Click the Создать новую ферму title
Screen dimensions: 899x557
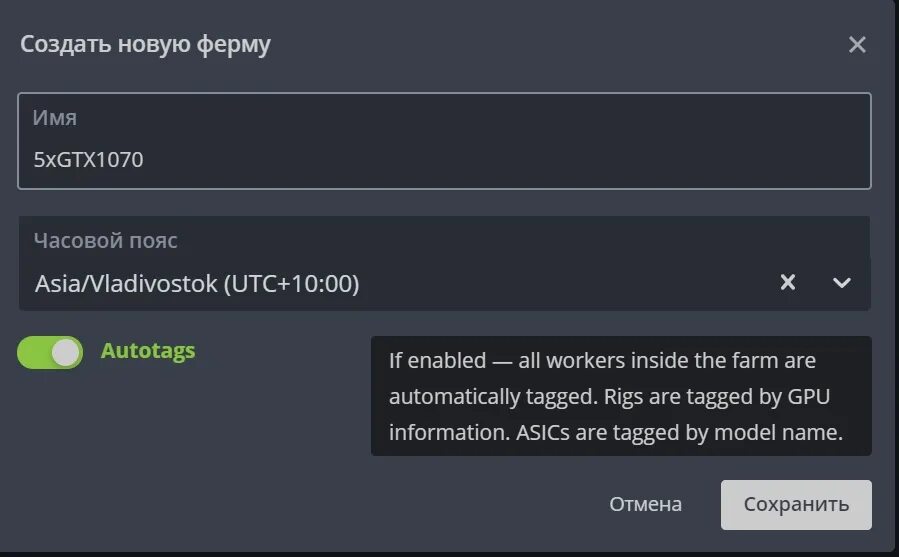(x=146, y=45)
